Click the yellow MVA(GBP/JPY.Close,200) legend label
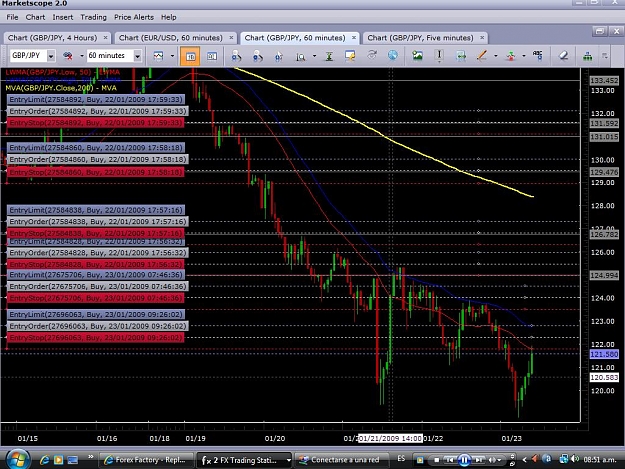625x469 pixels. (x=61, y=88)
